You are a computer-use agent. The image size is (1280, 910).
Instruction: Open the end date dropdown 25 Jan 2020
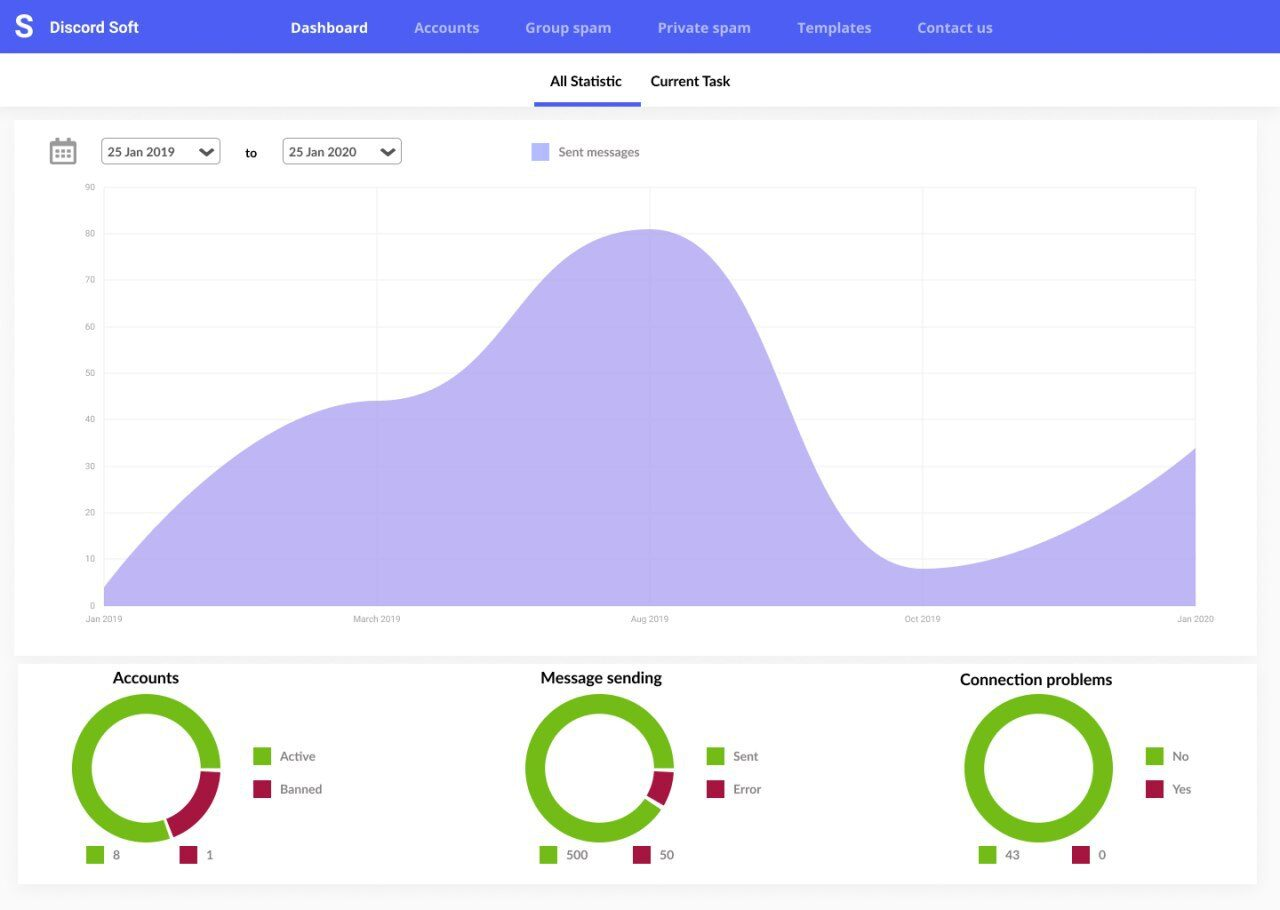tap(342, 152)
